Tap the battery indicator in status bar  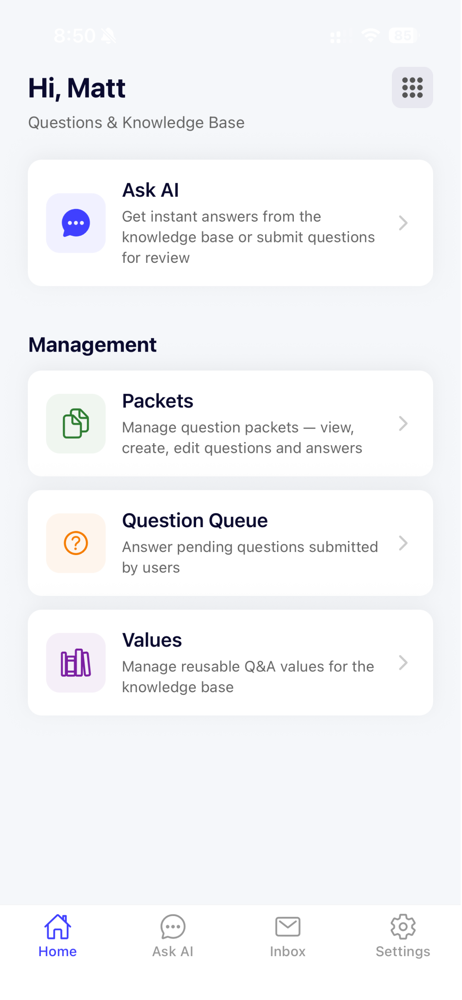point(403,36)
